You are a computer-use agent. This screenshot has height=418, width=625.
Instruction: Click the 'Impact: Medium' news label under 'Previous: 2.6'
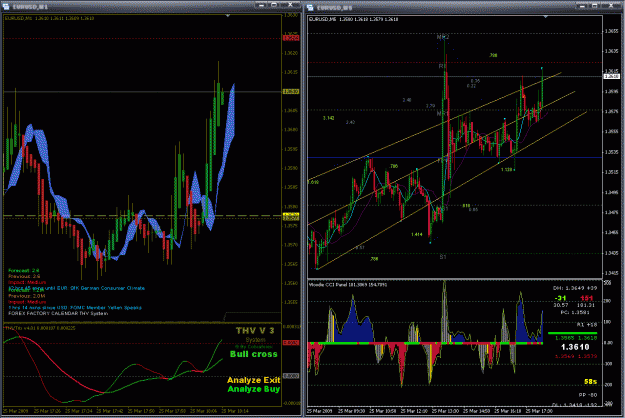27,282
